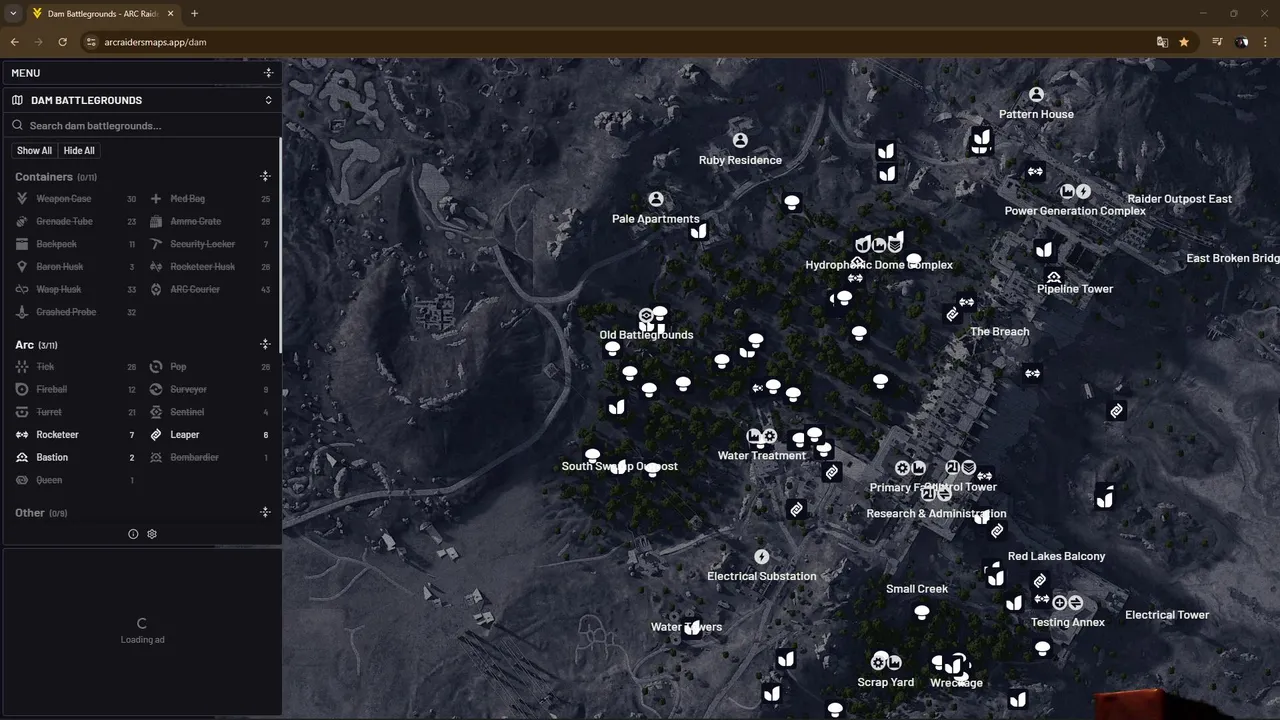Click the Hydroponic Dome Complex label

tap(879, 265)
